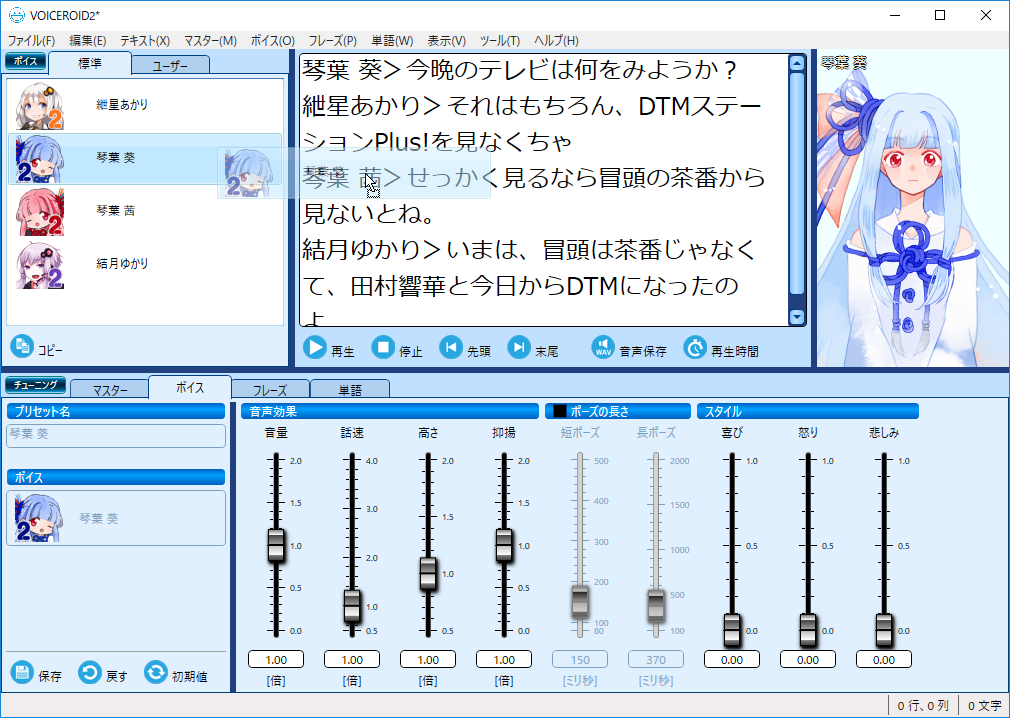Viewport: 1010px width, 718px height.
Task: Click the 喜び value field
Action: pyautogui.click(x=732, y=659)
